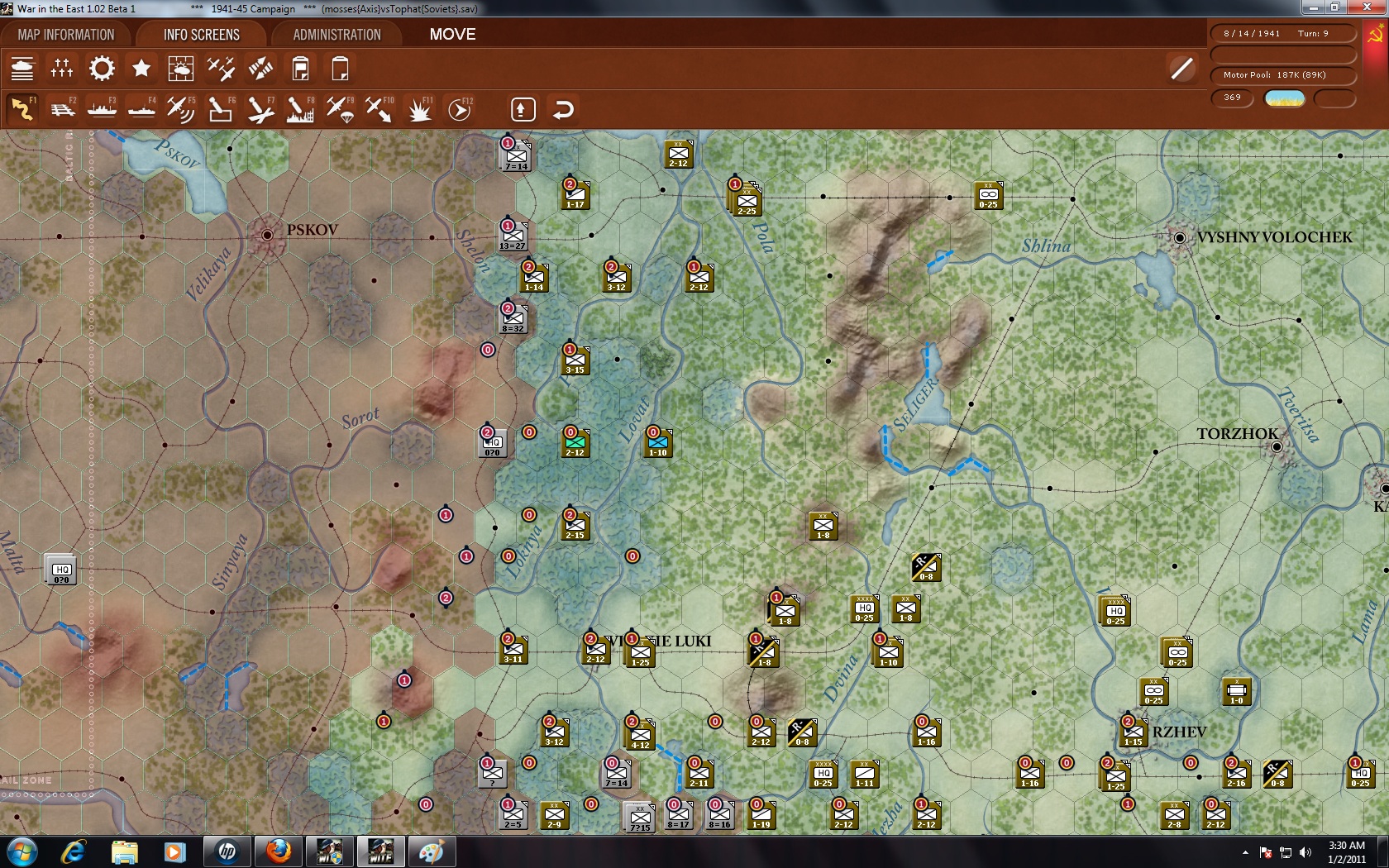The width and height of the screenshot is (1389, 868).
Task: Open the production gear icon
Action: tap(102, 69)
